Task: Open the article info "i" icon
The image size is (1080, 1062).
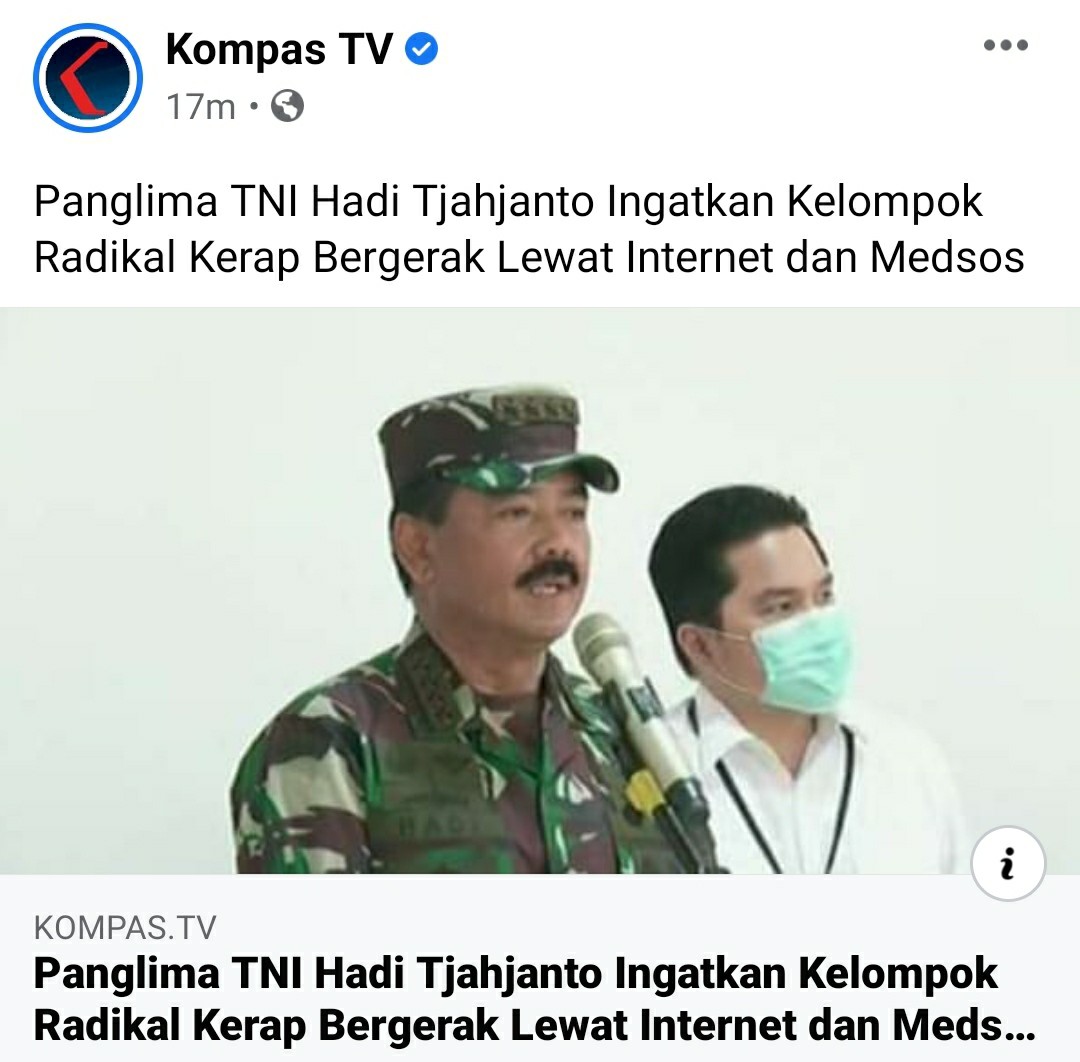Action: coord(1008,864)
